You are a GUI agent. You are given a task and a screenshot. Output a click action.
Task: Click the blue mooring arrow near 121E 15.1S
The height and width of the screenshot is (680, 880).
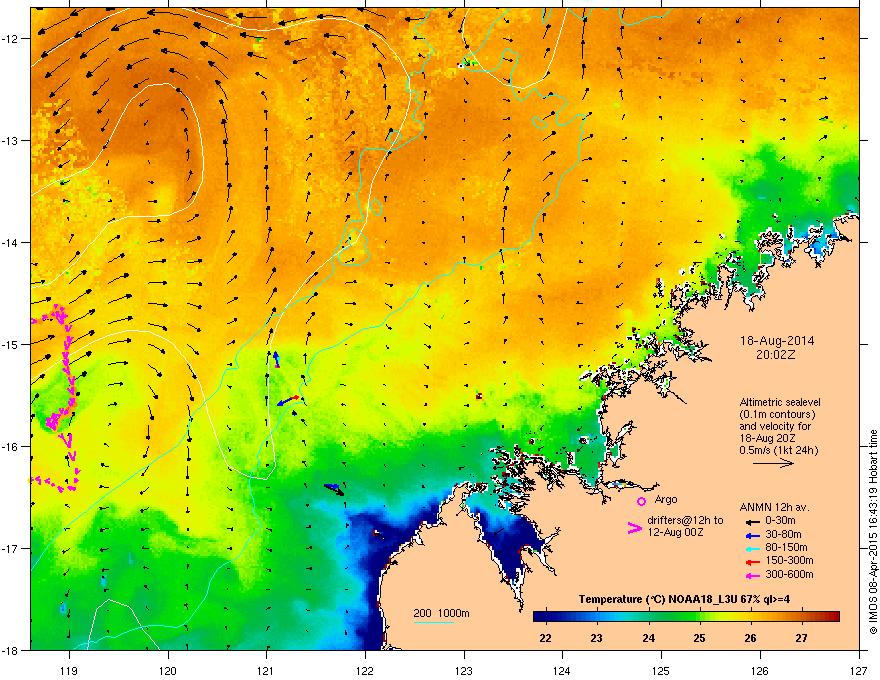tap(276, 359)
